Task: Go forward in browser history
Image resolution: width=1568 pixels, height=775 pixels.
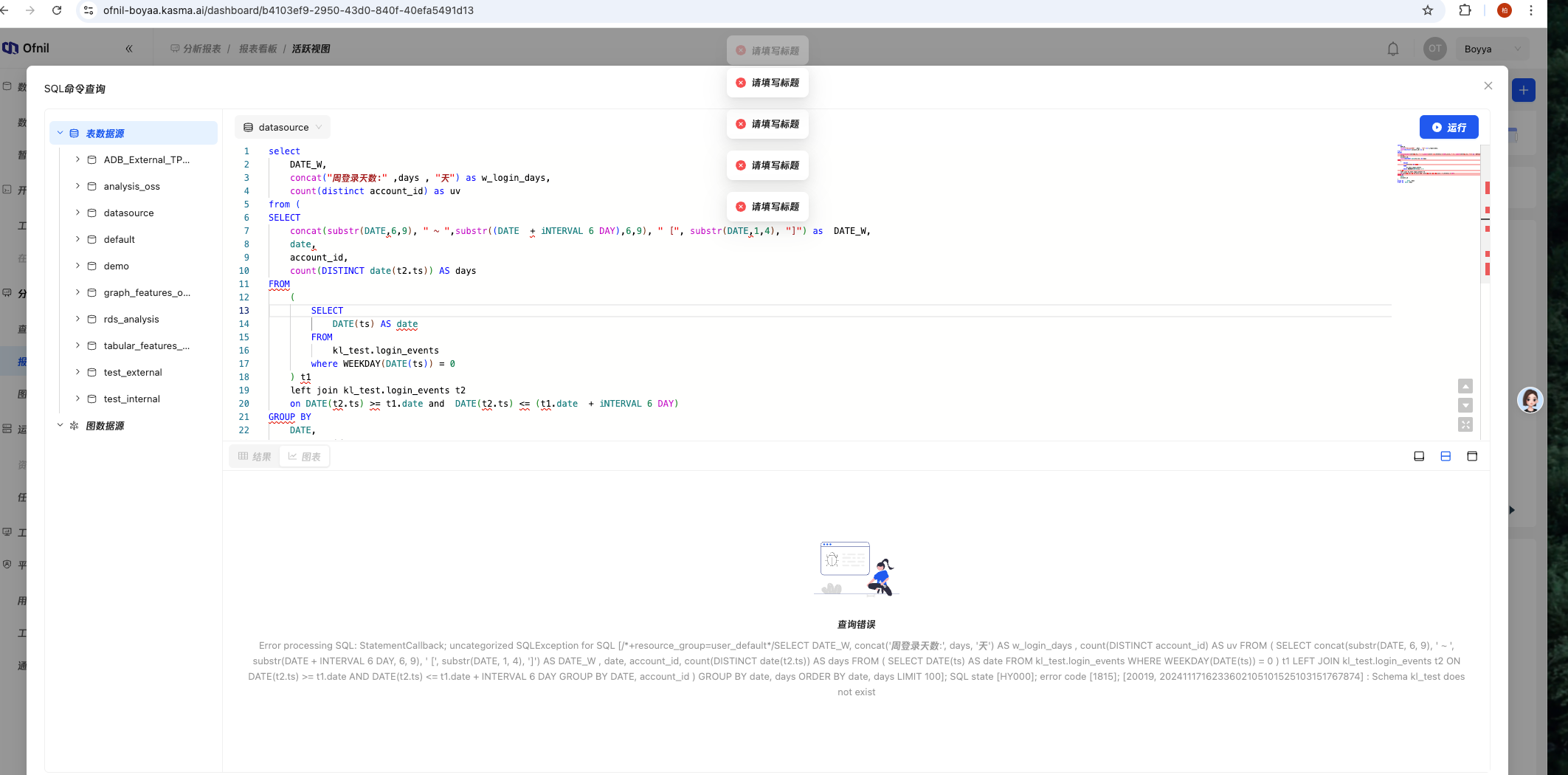Action: 30,10
